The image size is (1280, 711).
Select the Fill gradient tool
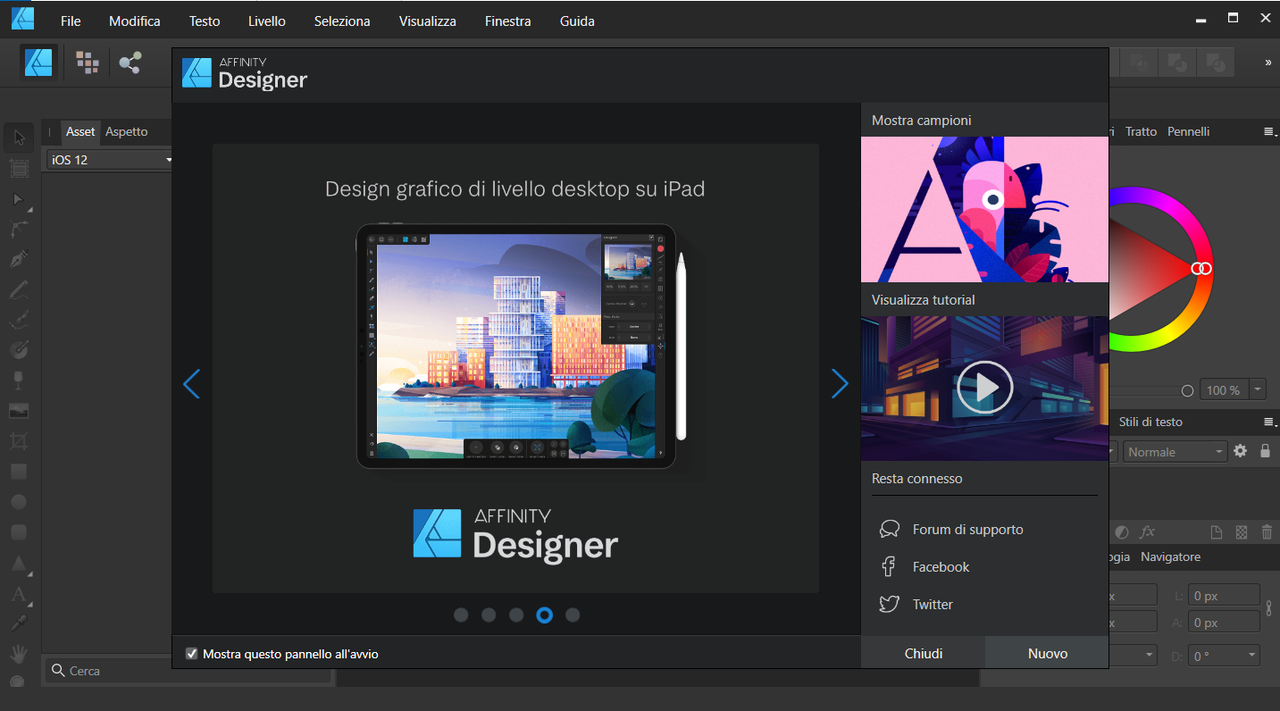click(x=19, y=350)
